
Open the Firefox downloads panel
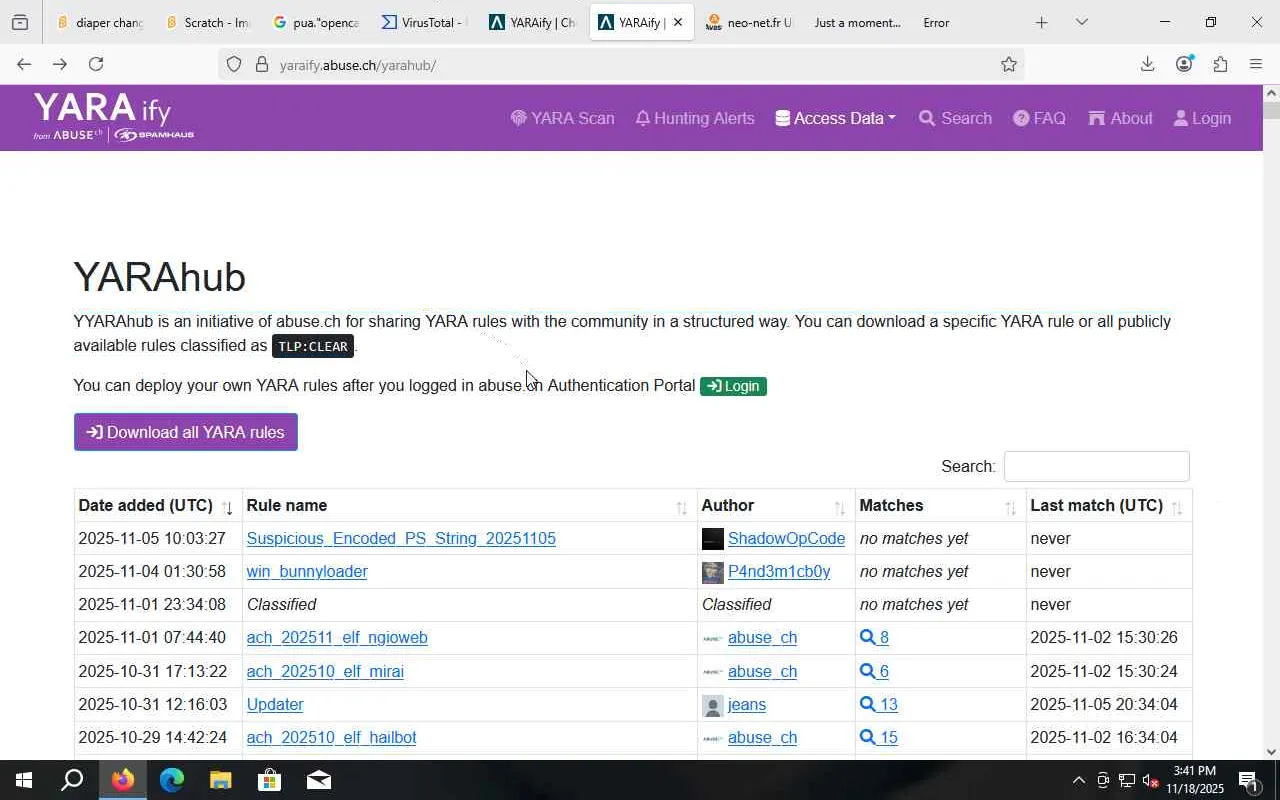click(x=1147, y=64)
